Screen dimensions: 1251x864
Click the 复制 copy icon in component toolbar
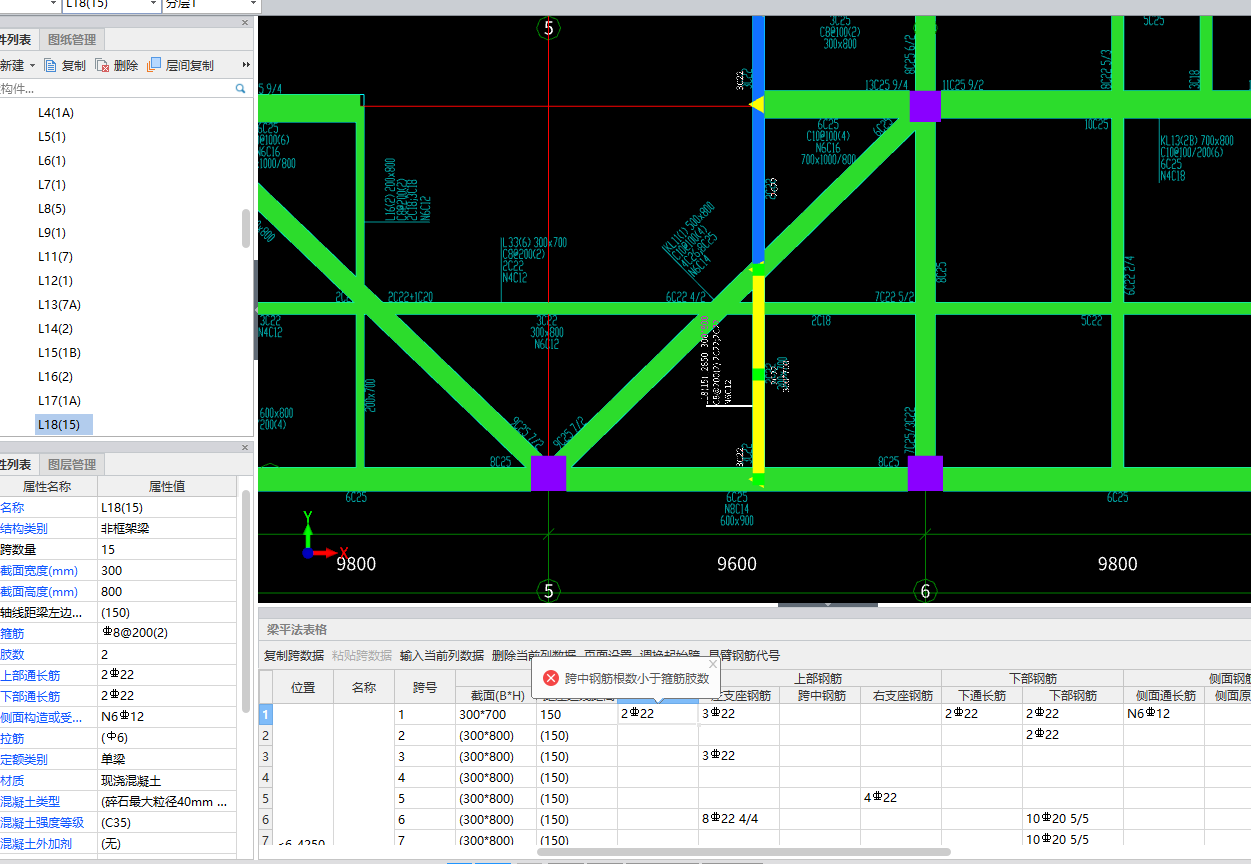click(50, 65)
